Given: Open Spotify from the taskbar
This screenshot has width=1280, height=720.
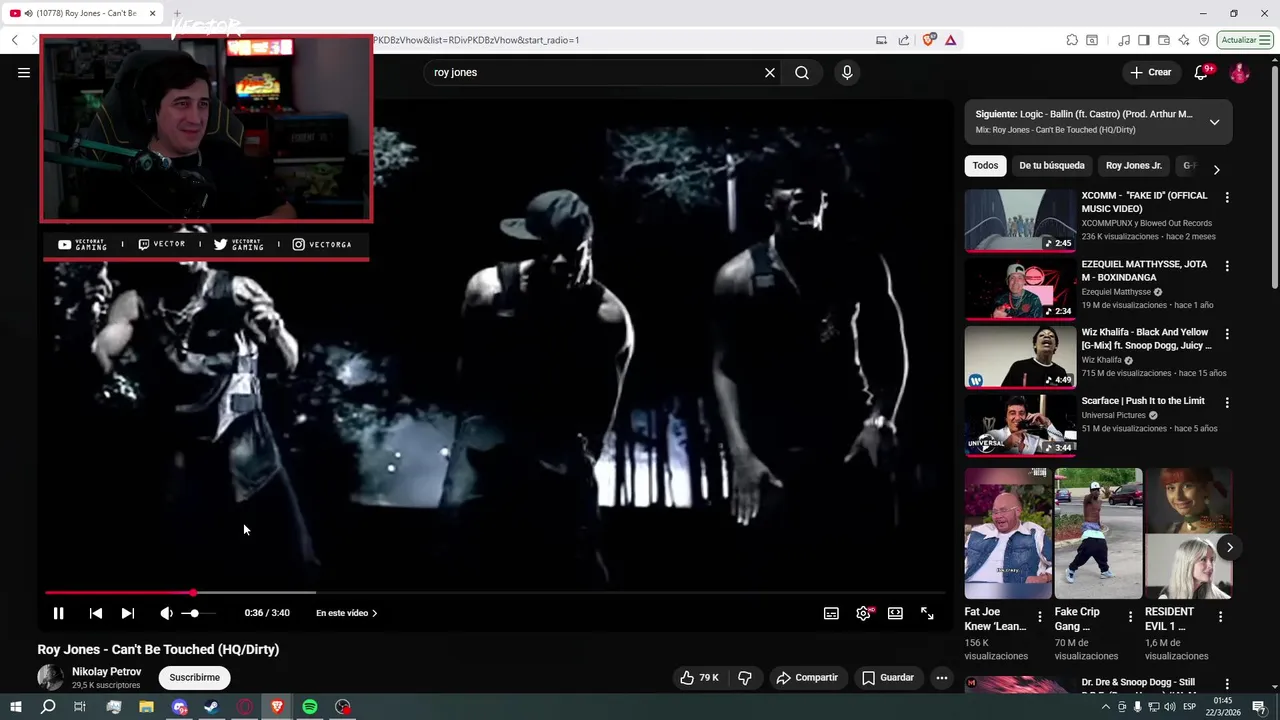Looking at the screenshot, I should point(310,707).
